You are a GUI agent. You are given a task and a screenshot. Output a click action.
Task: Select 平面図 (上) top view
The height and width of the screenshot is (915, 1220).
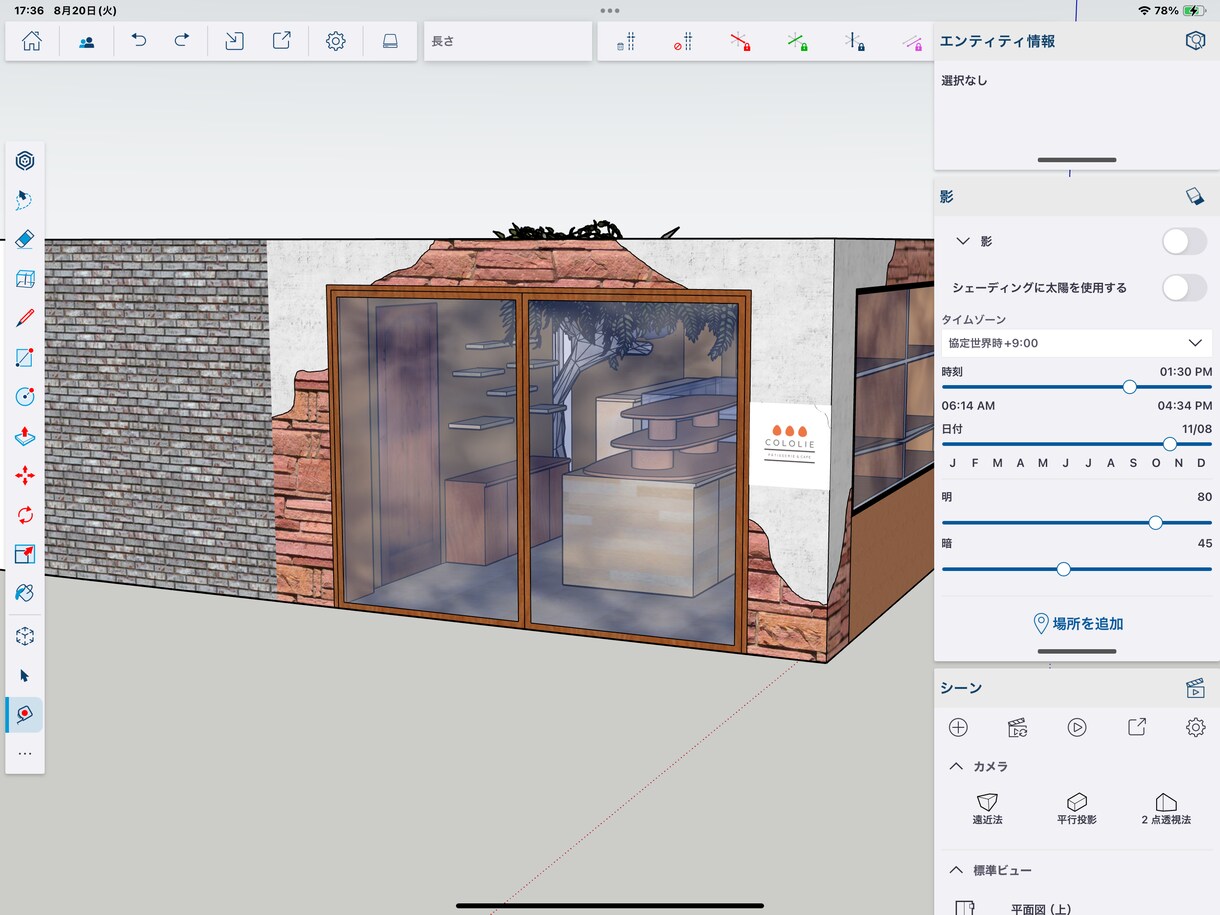1014,908
